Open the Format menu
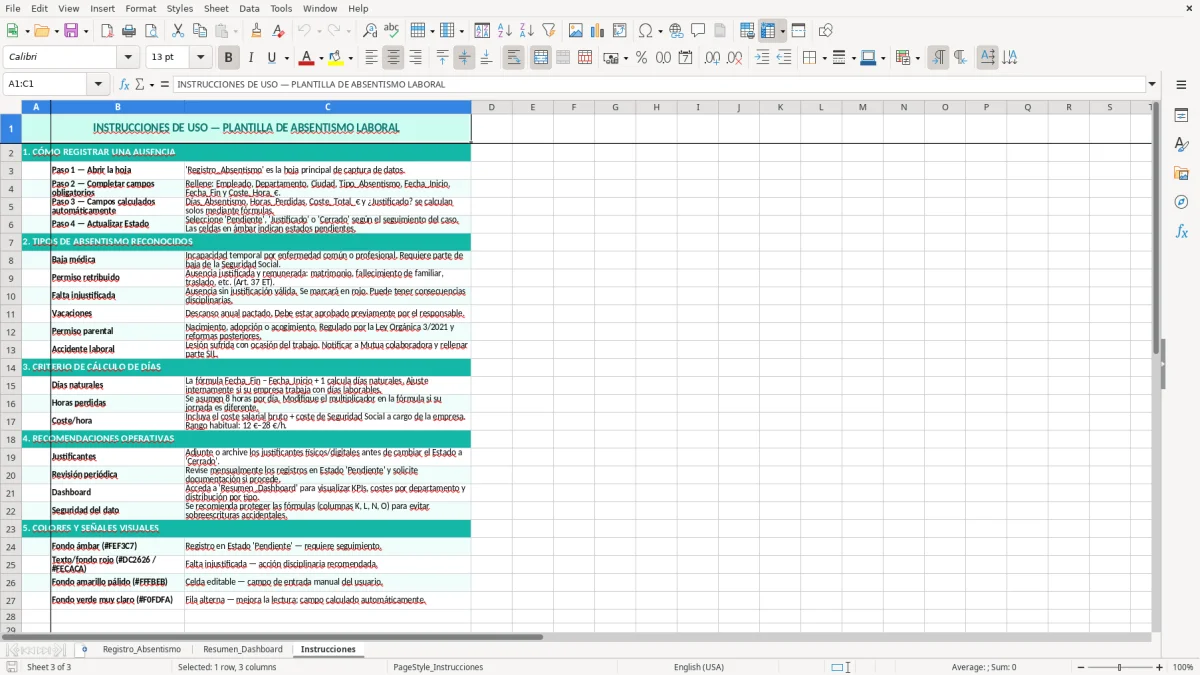The height and width of the screenshot is (675, 1200). pyautogui.click(x=140, y=8)
